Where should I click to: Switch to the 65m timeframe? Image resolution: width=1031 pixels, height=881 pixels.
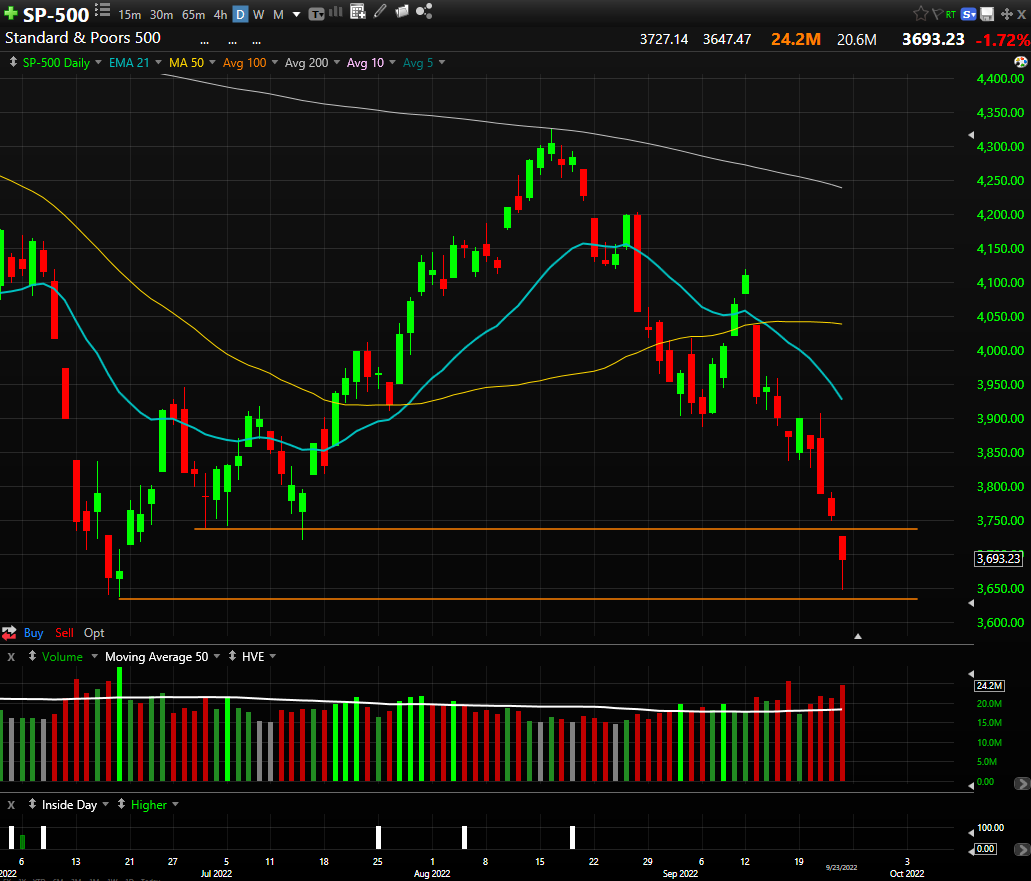(193, 14)
